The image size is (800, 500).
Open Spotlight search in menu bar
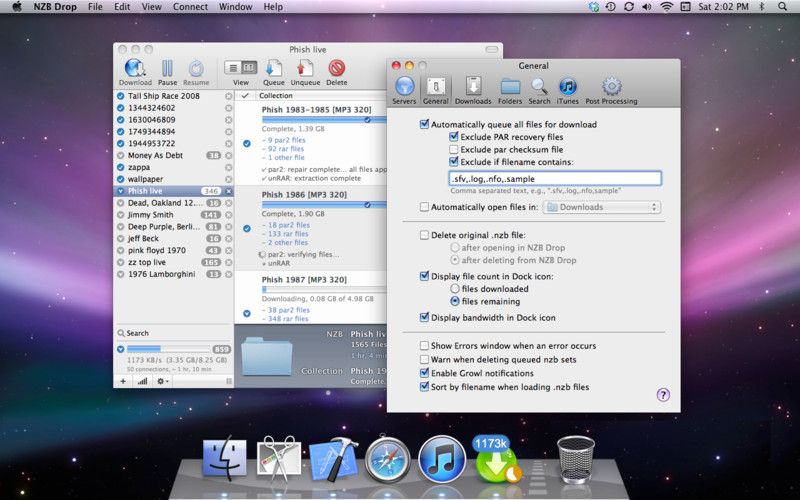point(782,7)
